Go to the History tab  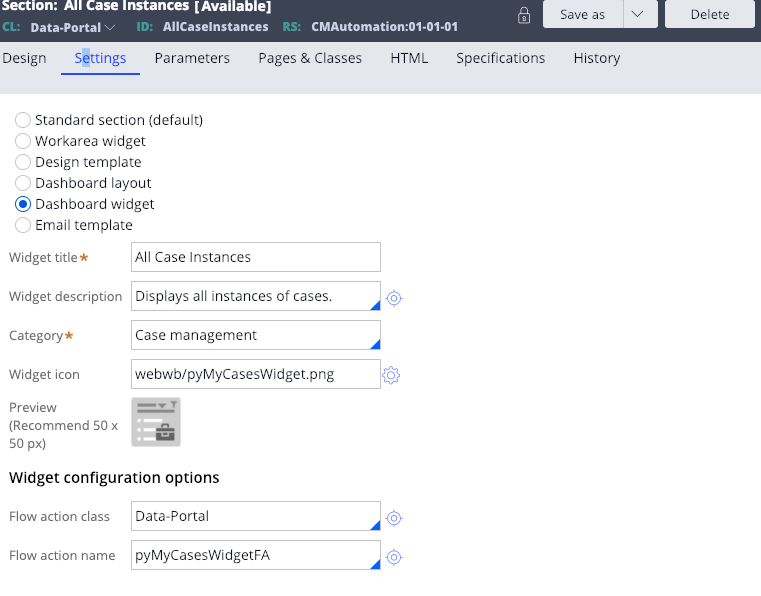click(597, 58)
